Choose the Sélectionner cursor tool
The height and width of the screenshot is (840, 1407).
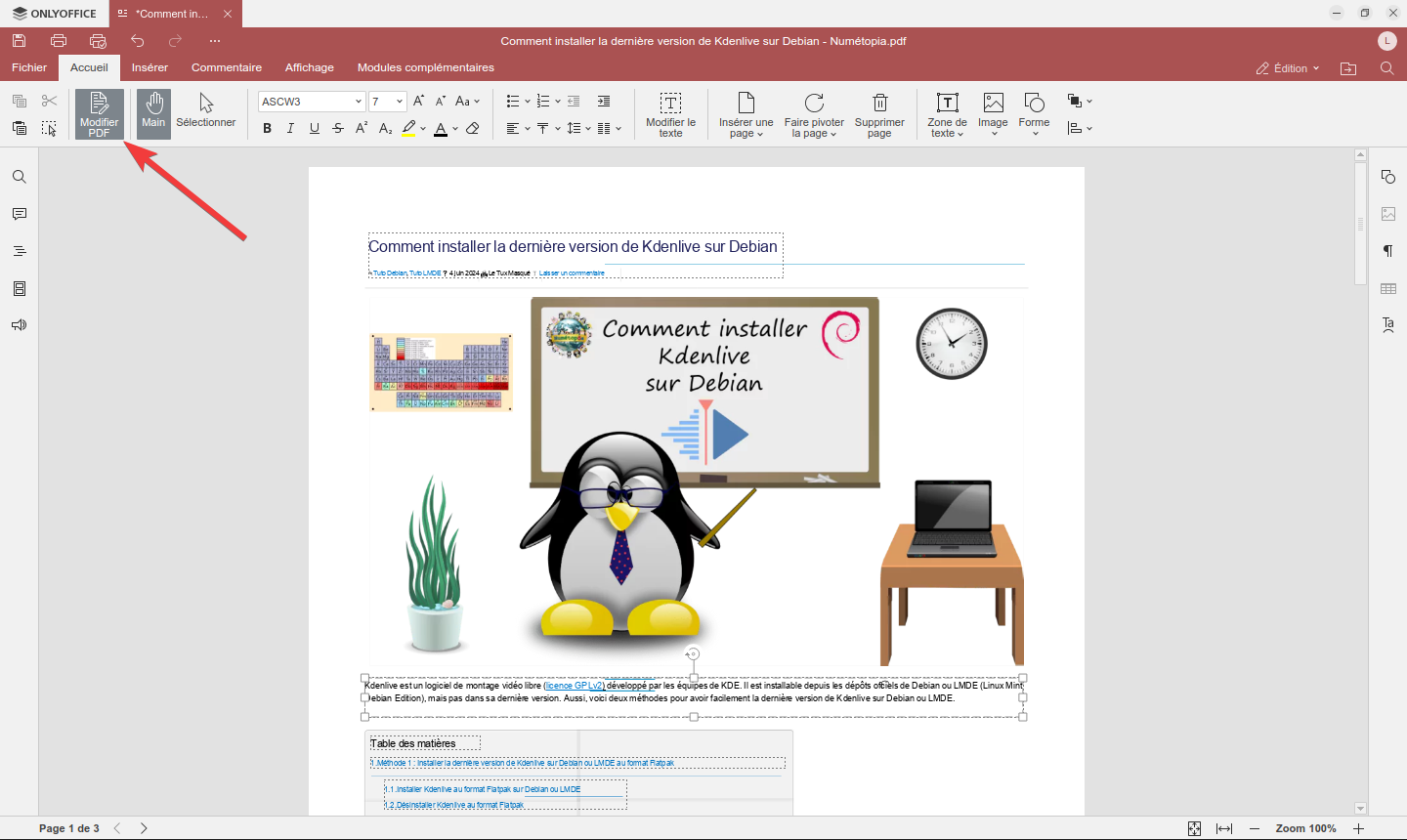pos(206,114)
